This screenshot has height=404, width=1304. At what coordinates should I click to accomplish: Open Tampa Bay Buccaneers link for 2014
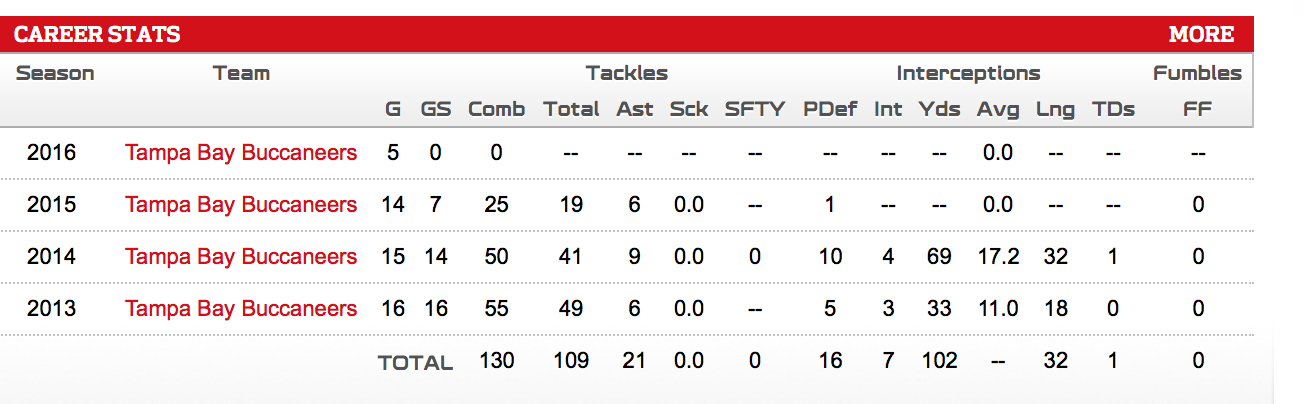tap(241, 257)
